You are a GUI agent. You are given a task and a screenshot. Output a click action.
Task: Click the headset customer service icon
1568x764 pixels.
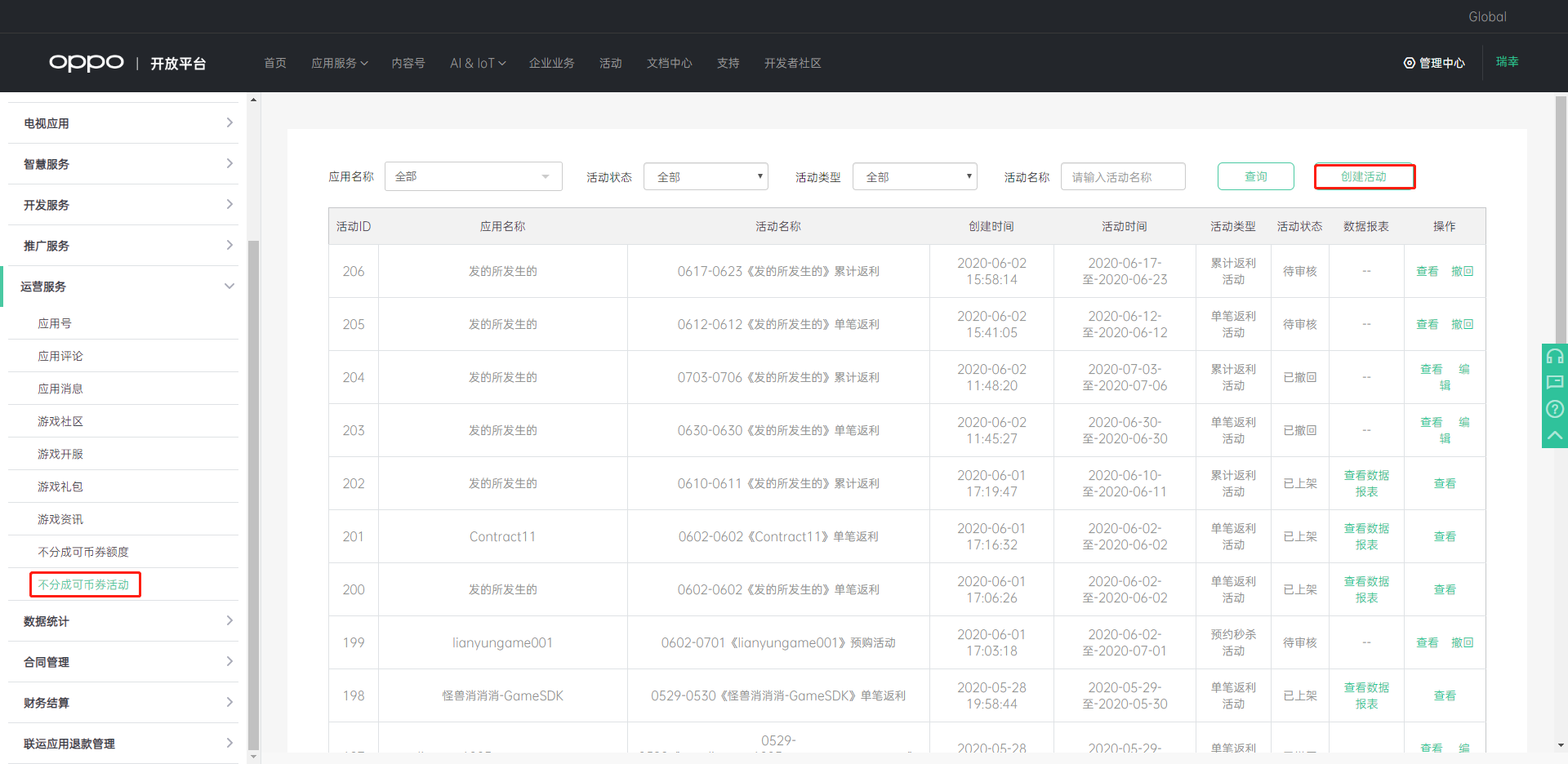pyautogui.click(x=1554, y=357)
